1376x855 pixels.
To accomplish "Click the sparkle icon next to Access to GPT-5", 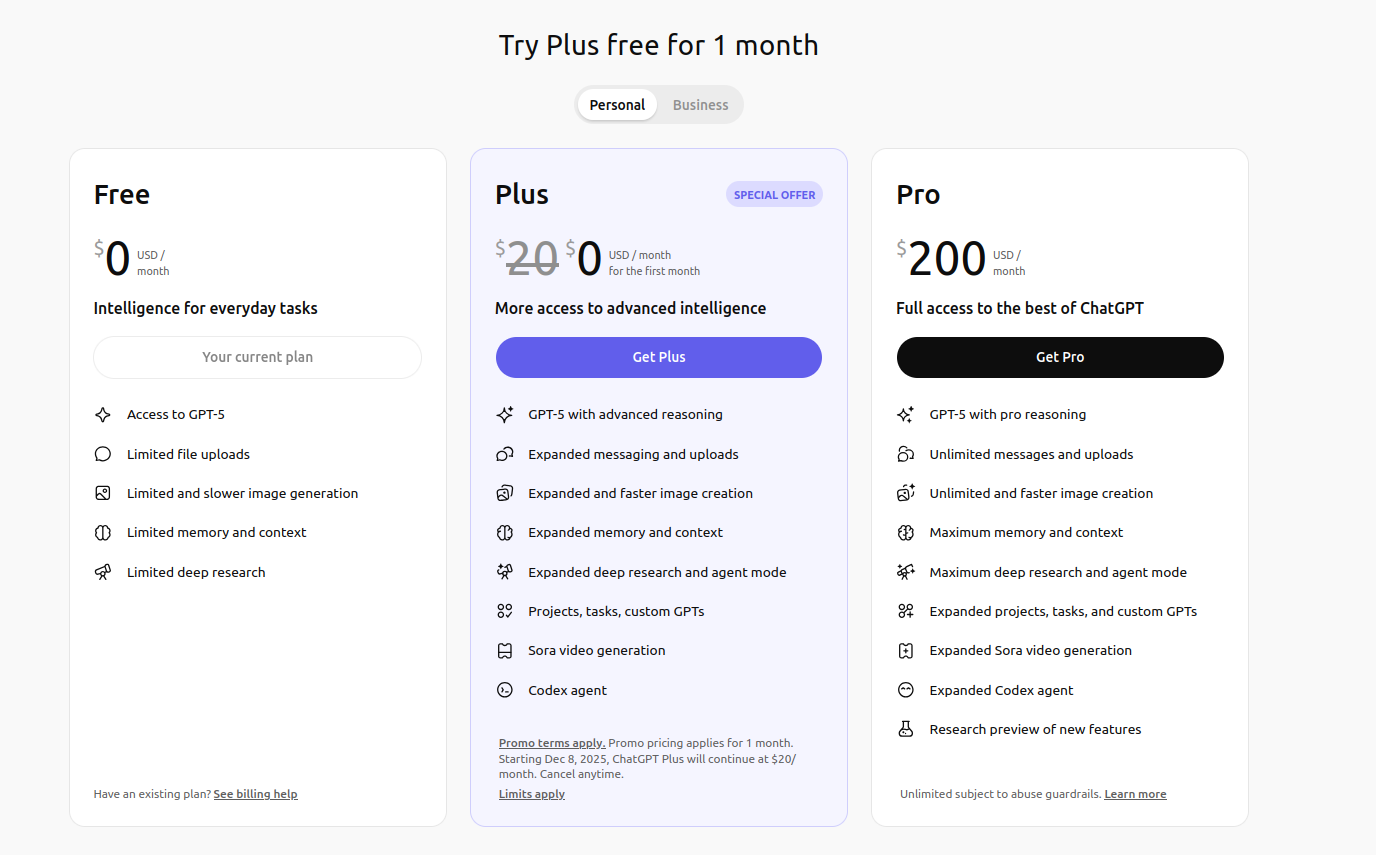I will tap(103, 415).
